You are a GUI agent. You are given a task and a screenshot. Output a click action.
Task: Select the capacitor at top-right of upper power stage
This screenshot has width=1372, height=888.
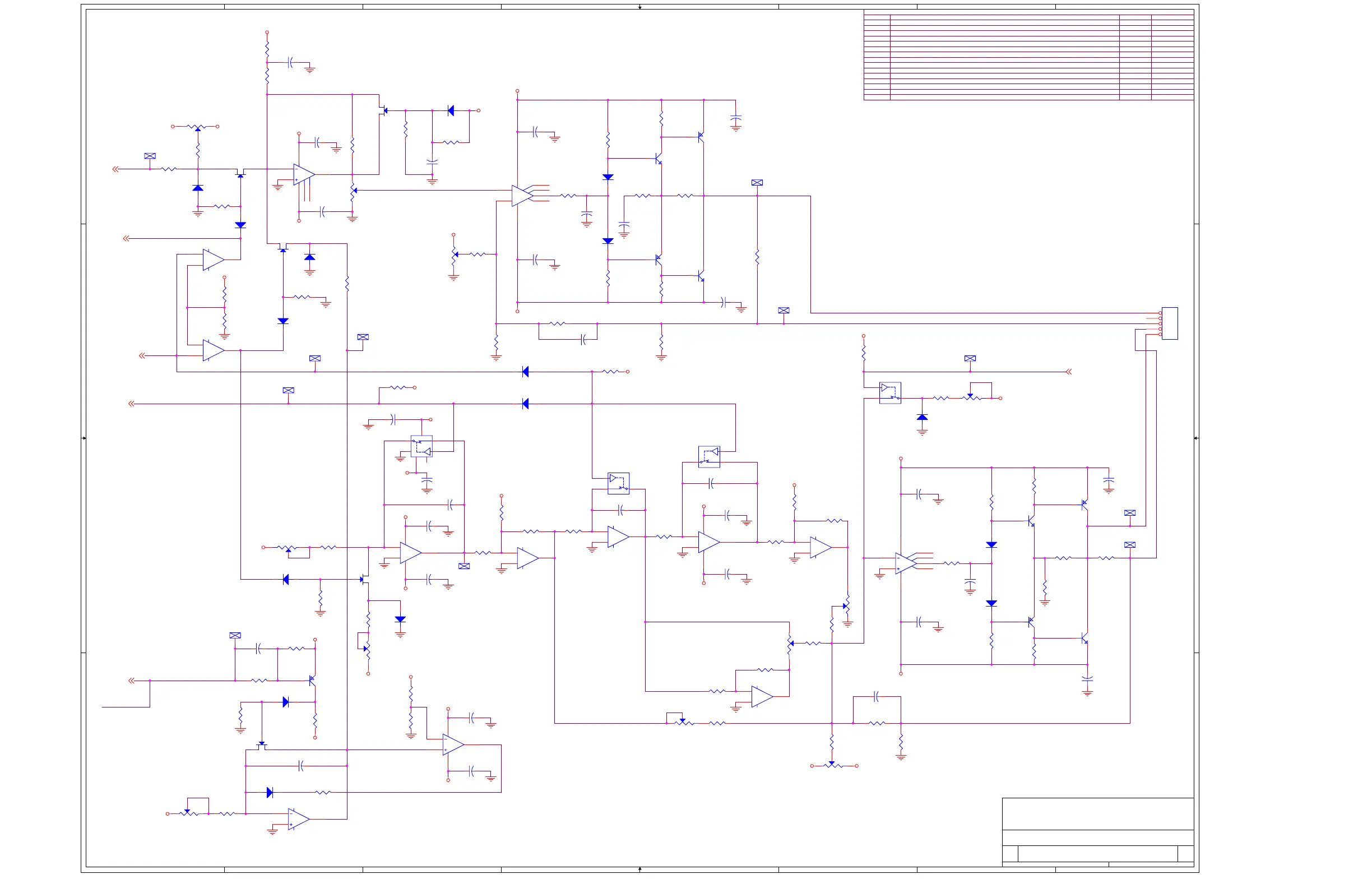tap(735, 119)
